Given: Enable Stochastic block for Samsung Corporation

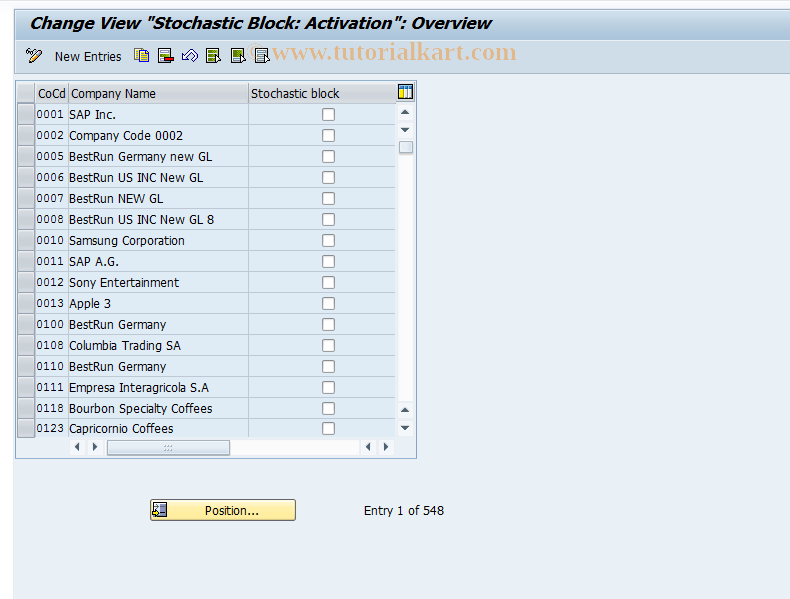Looking at the screenshot, I should (328, 240).
